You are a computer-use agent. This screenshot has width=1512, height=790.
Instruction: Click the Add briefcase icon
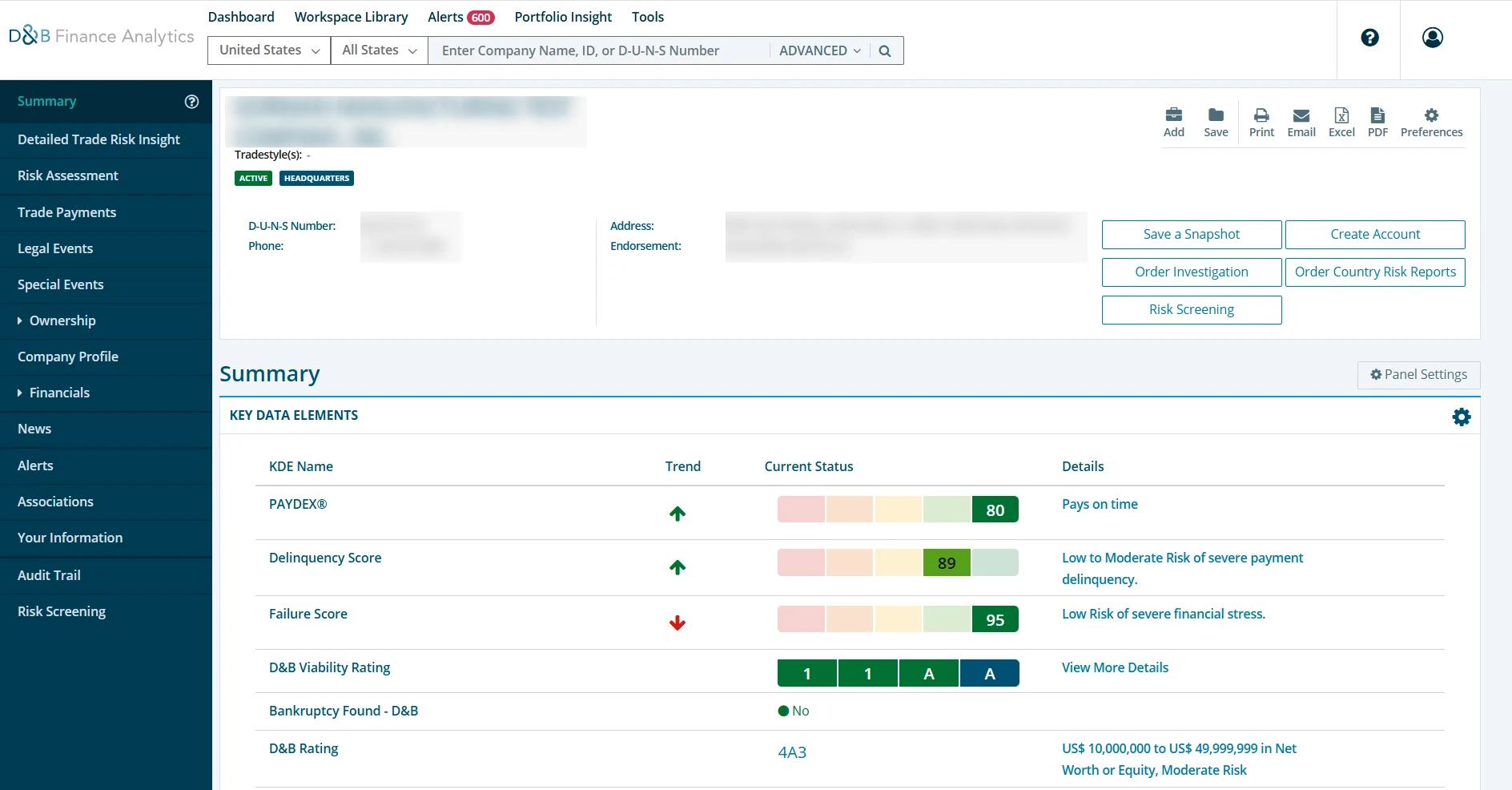click(x=1173, y=116)
